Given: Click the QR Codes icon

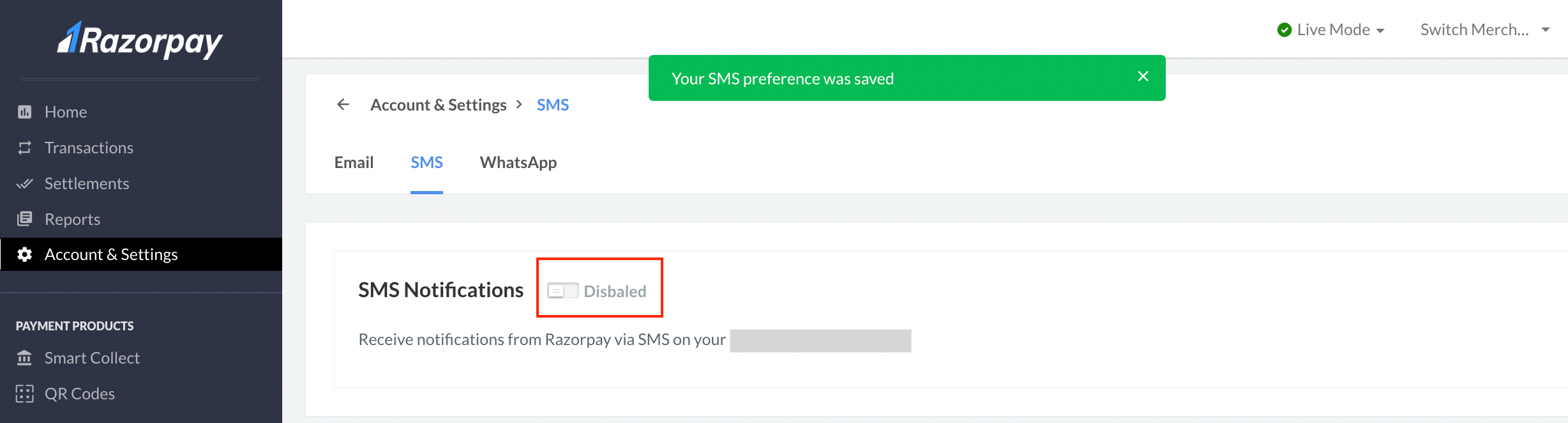Looking at the screenshot, I should [25, 394].
